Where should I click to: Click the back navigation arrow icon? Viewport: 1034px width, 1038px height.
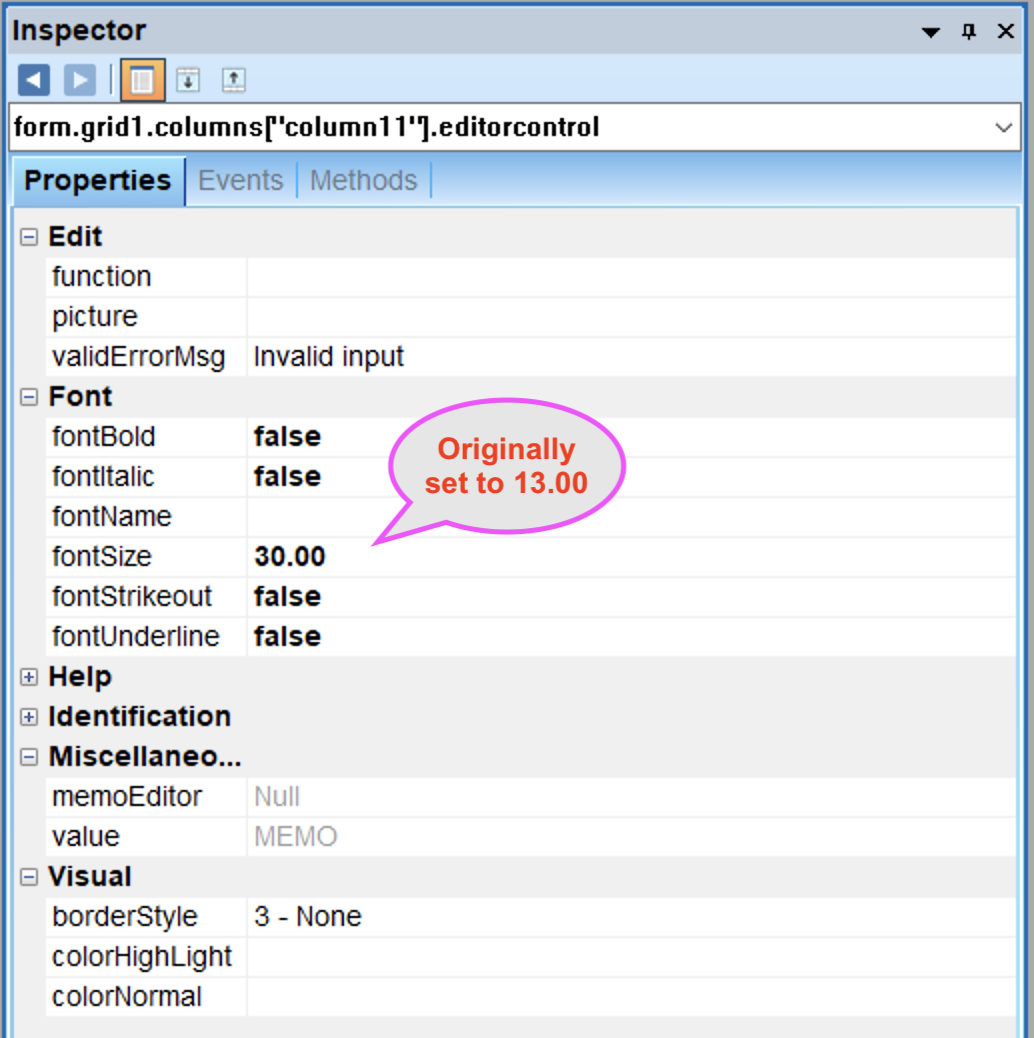pos(33,80)
